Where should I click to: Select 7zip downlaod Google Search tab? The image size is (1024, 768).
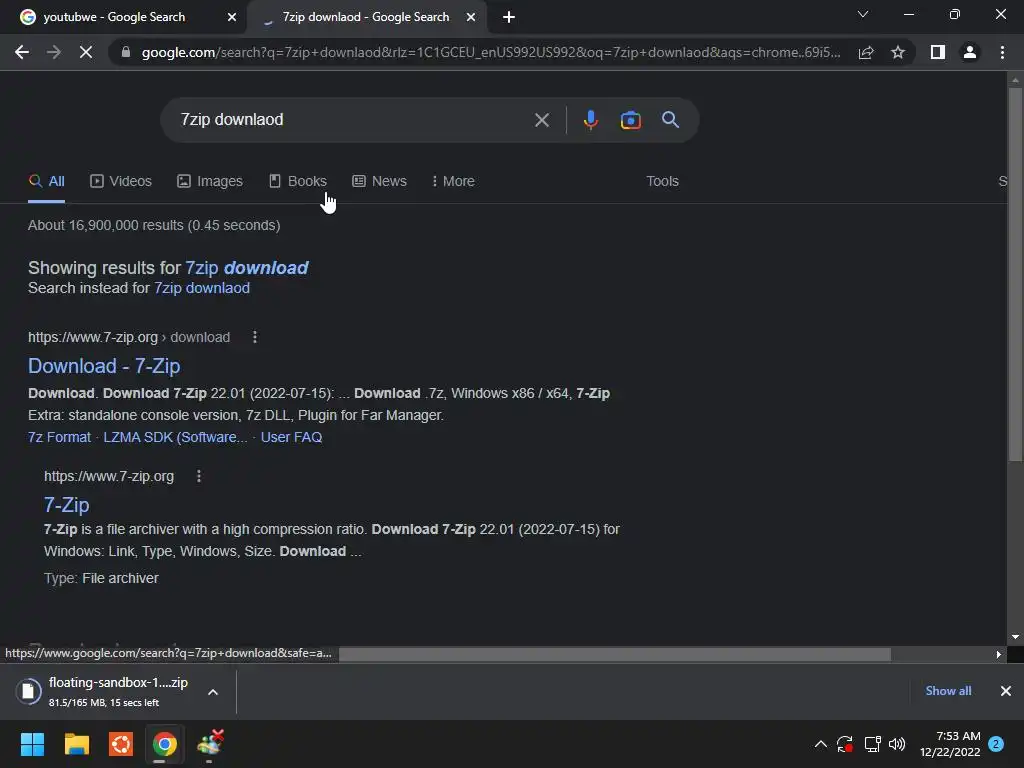[x=366, y=17]
